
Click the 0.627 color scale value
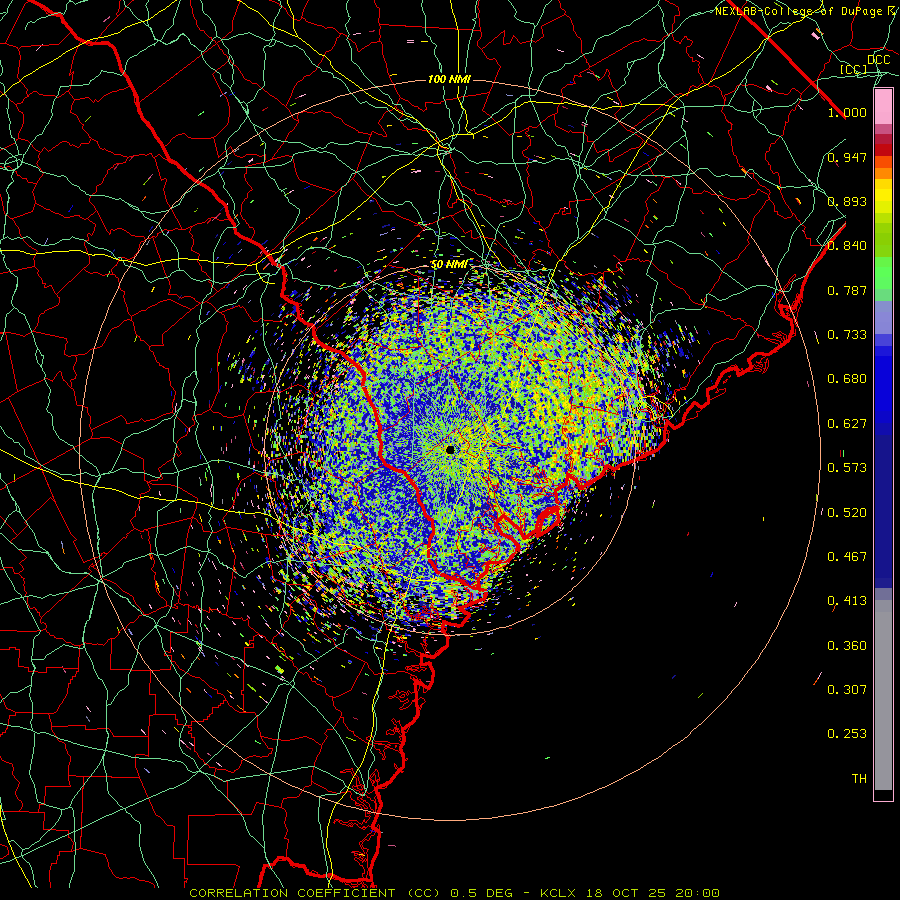click(847, 424)
